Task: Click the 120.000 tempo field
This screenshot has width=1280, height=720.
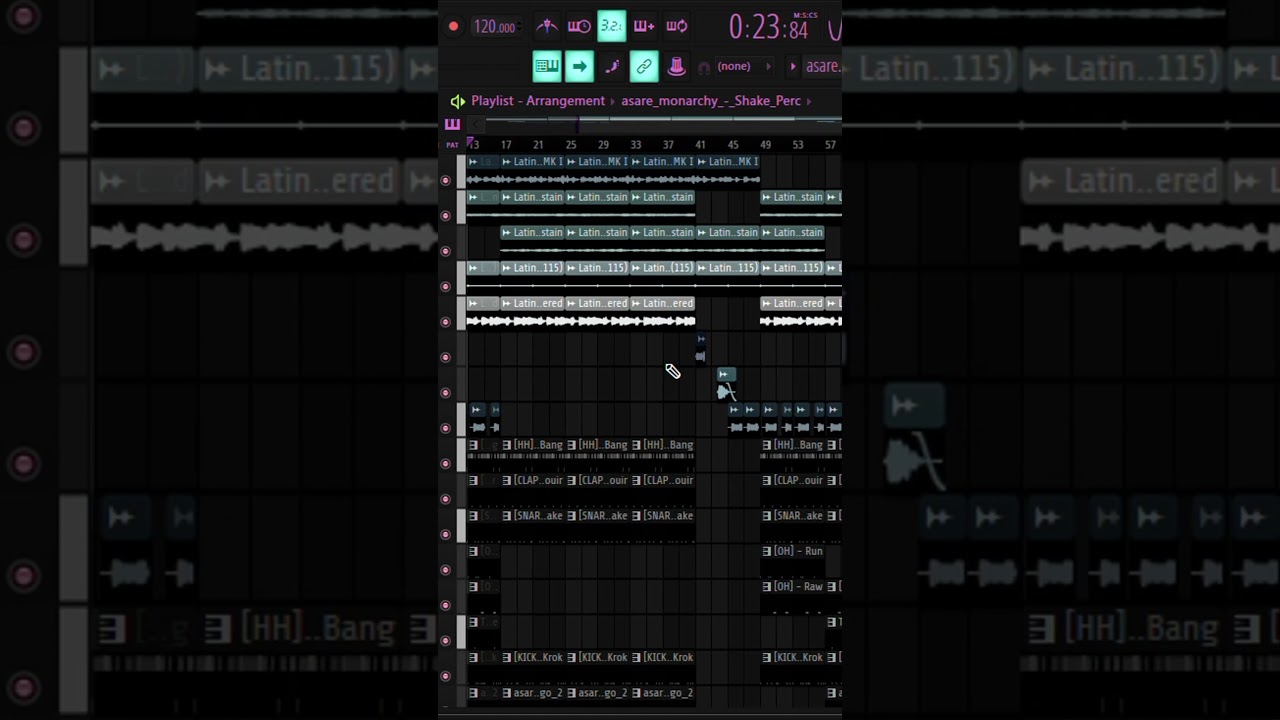Action: click(x=495, y=27)
